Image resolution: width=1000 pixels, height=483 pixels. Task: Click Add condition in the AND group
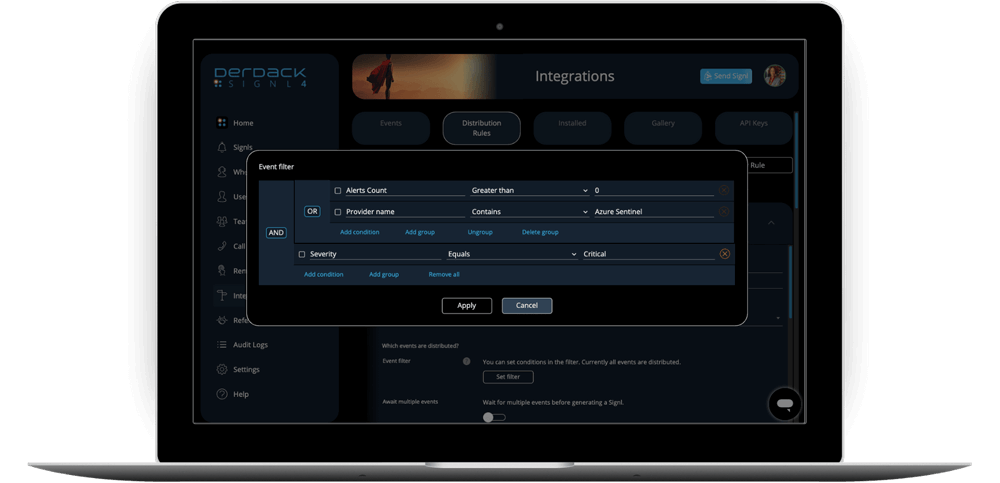[x=323, y=274]
